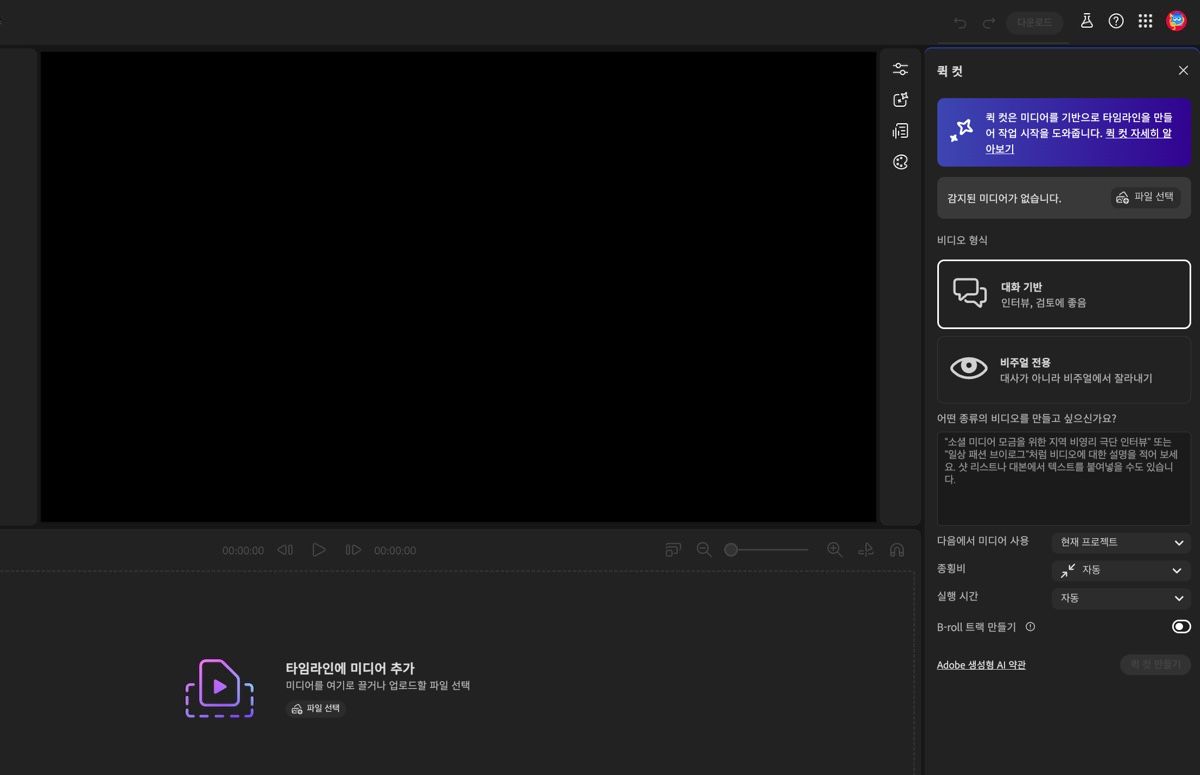Viewport: 1200px width, 775px height.
Task: Click 파일 선택 in the Quick Cut panel
Action: pos(1145,197)
